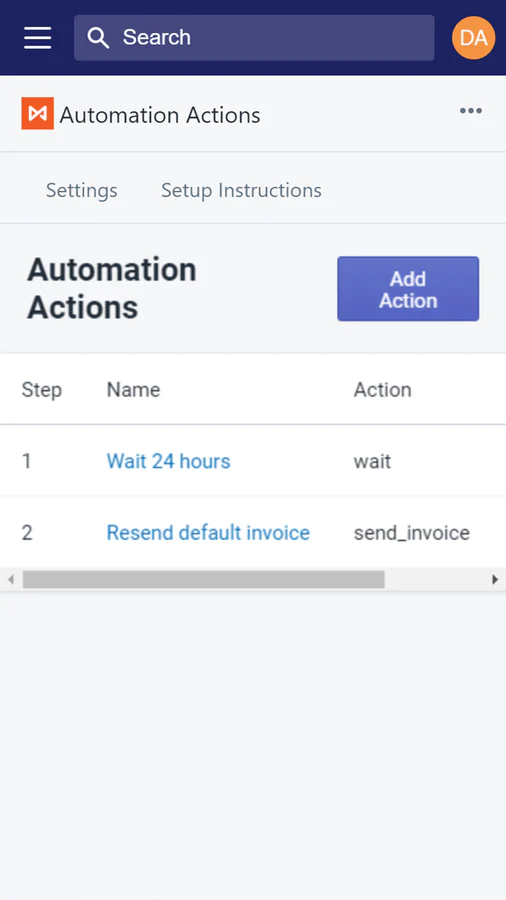Click the Action column header
Image resolution: width=506 pixels, height=900 pixels.
click(x=383, y=390)
